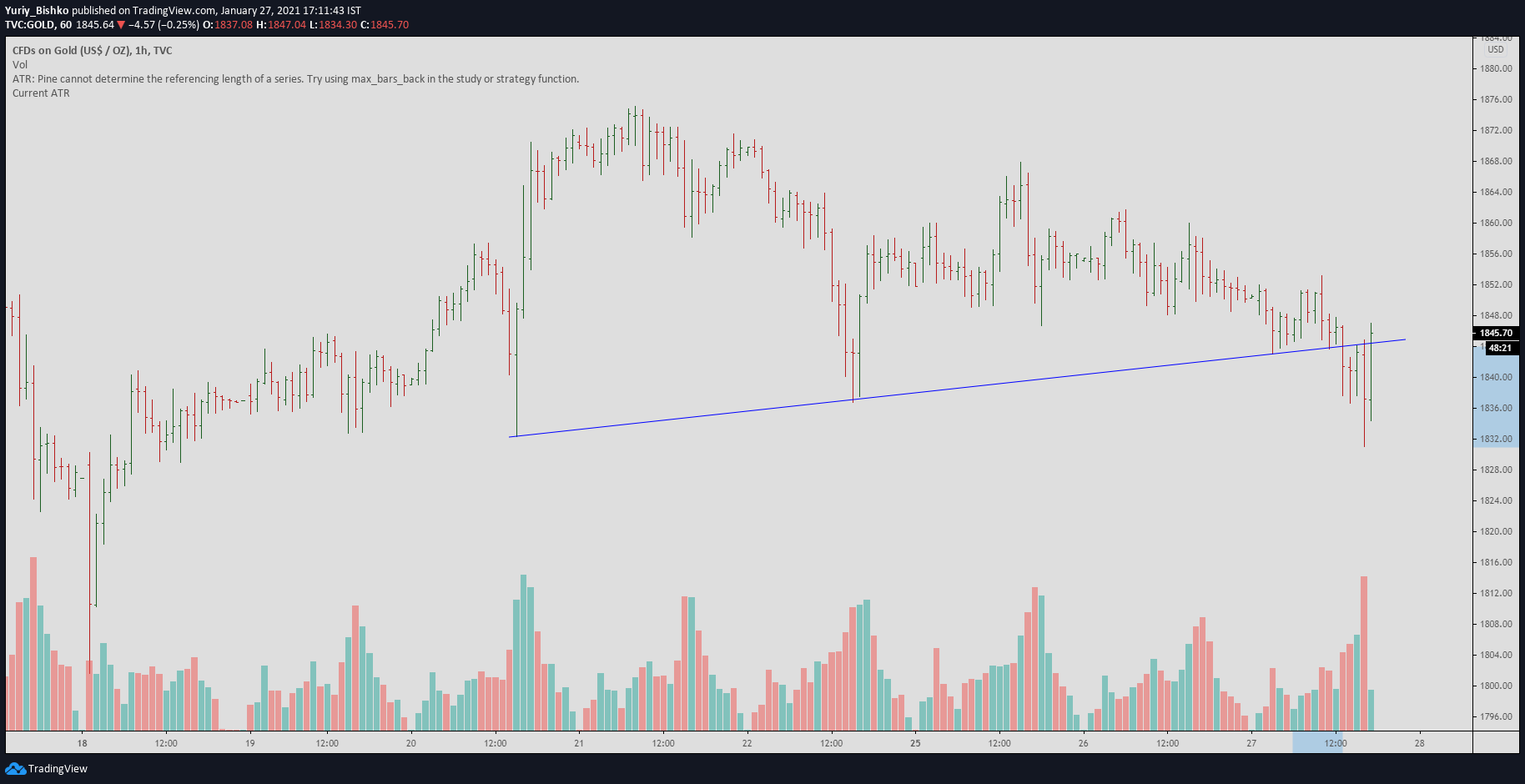Click the ATR Pine error message
The width and height of the screenshot is (1525, 784).
(x=295, y=79)
